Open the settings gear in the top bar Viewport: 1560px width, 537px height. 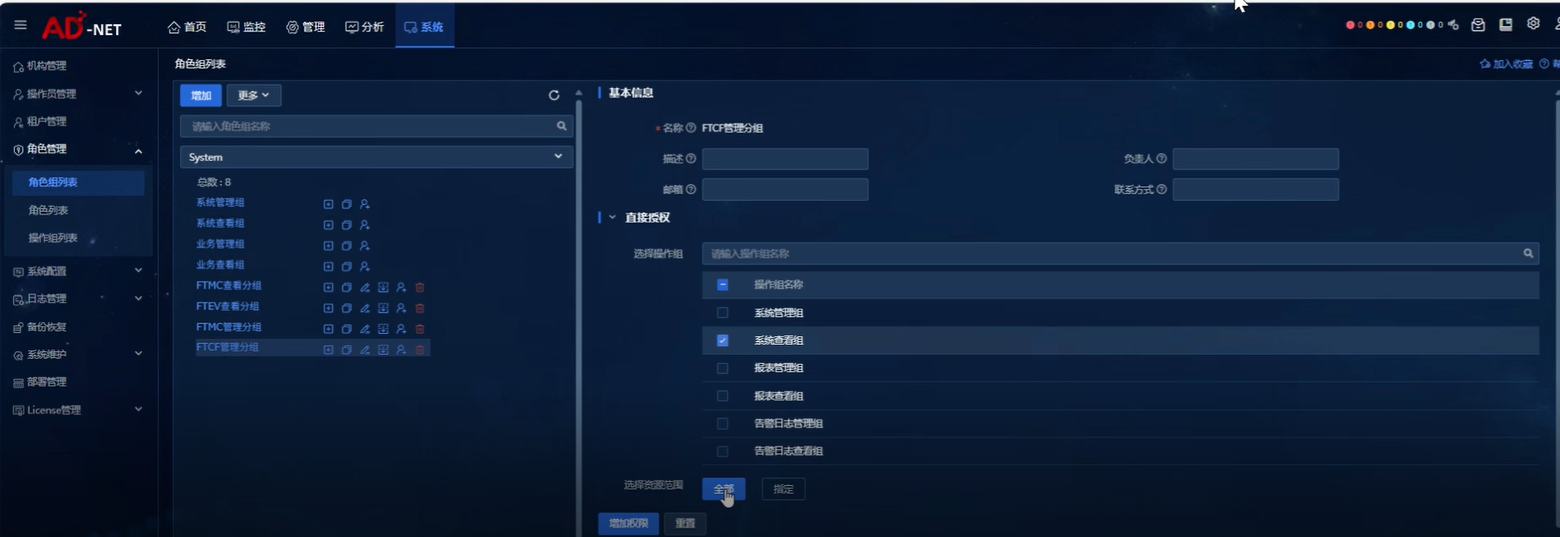pyautogui.click(x=1533, y=25)
